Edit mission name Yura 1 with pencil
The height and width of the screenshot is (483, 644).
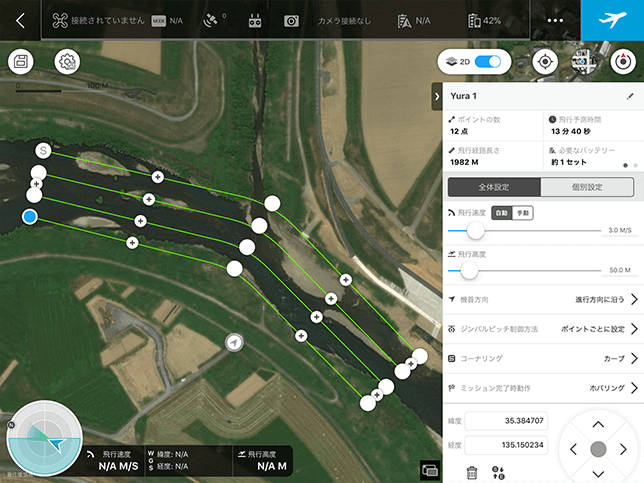(x=630, y=97)
